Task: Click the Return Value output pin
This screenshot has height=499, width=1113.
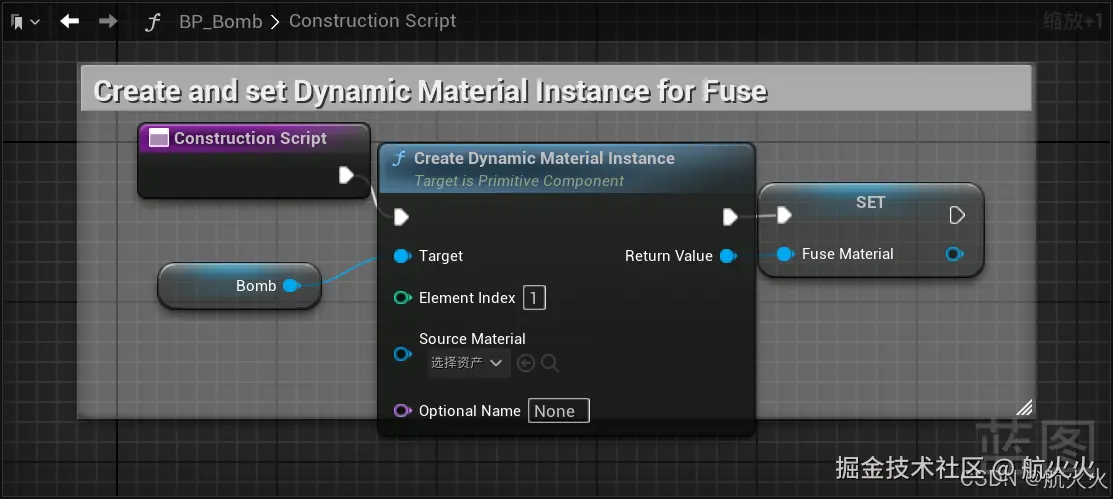Action: (728, 256)
